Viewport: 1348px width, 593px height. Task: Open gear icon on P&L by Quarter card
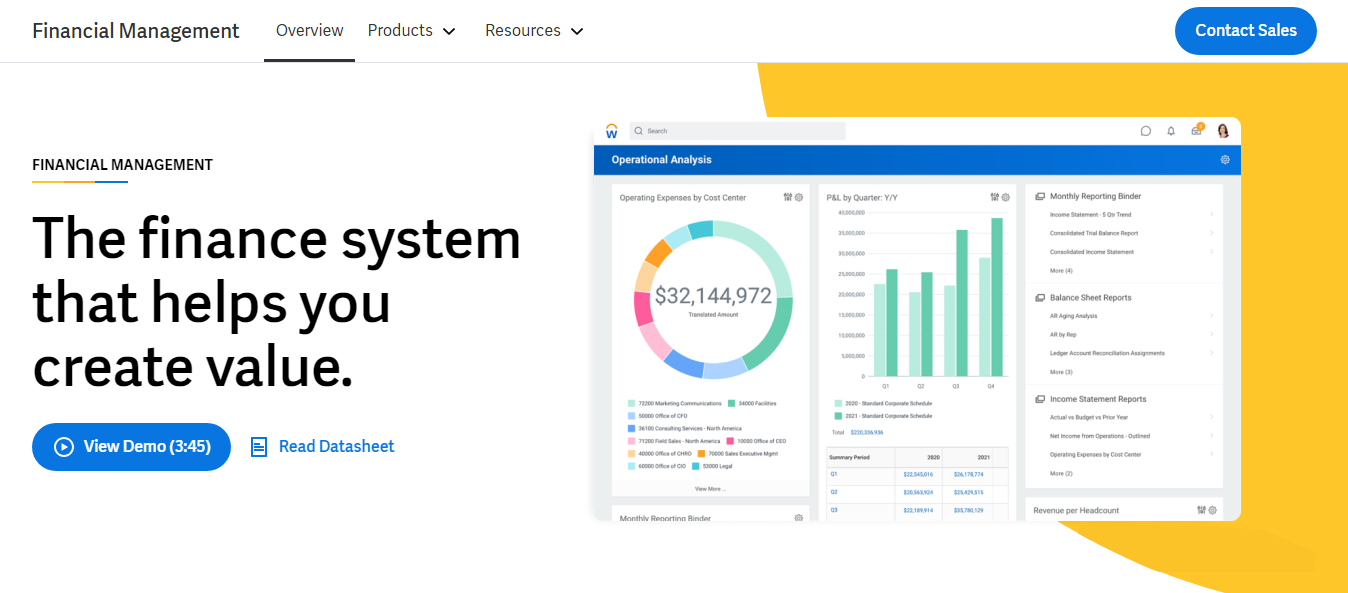(1006, 198)
